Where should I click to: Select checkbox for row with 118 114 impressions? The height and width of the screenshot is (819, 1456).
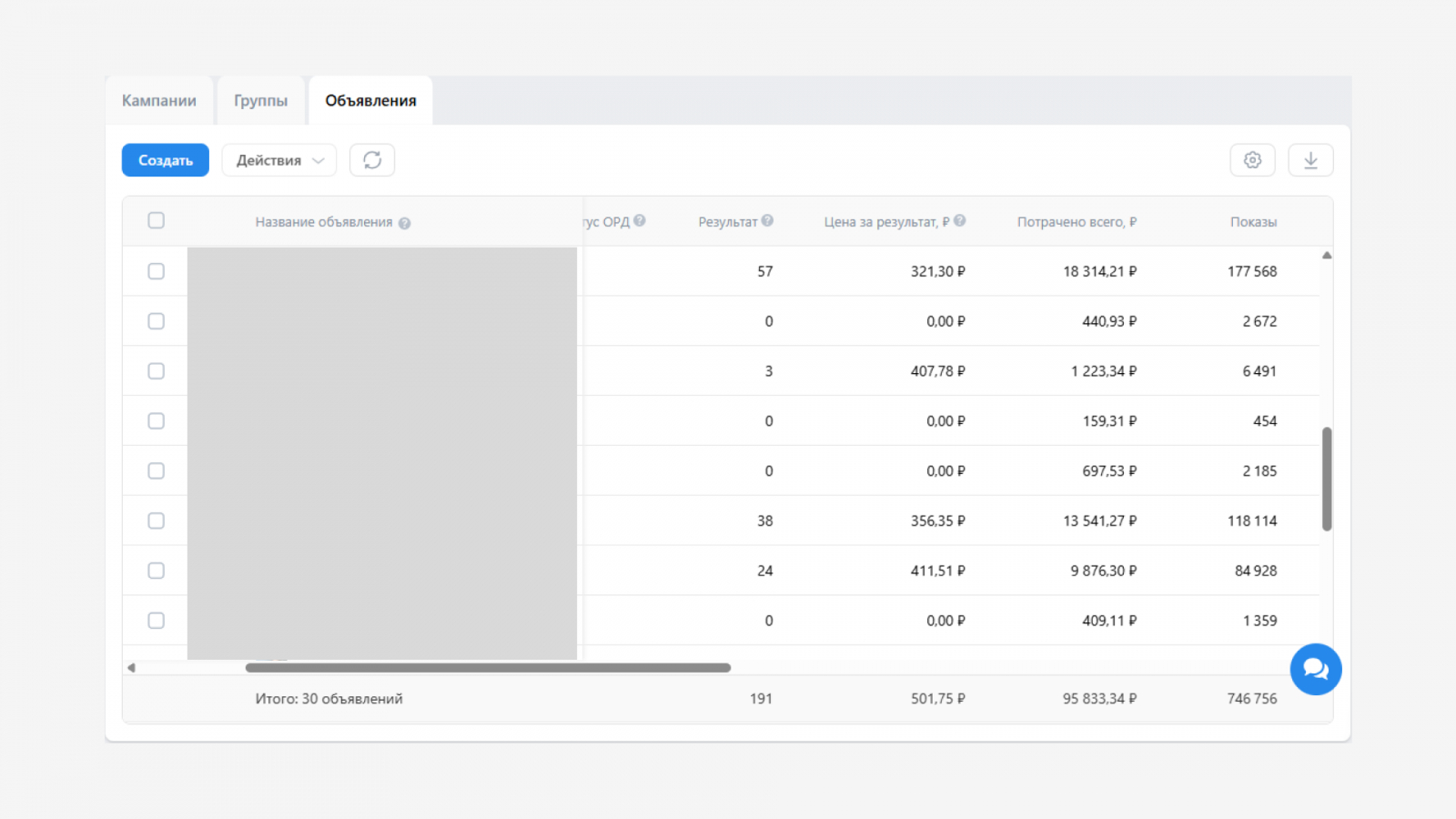coord(157,521)
